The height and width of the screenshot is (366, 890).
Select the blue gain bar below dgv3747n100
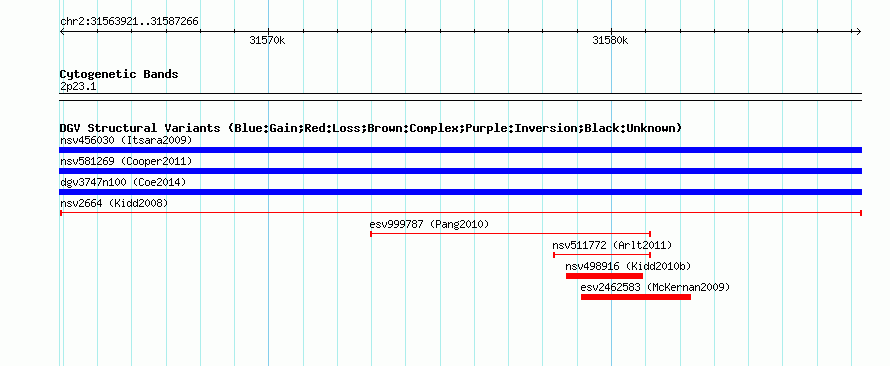460,192
